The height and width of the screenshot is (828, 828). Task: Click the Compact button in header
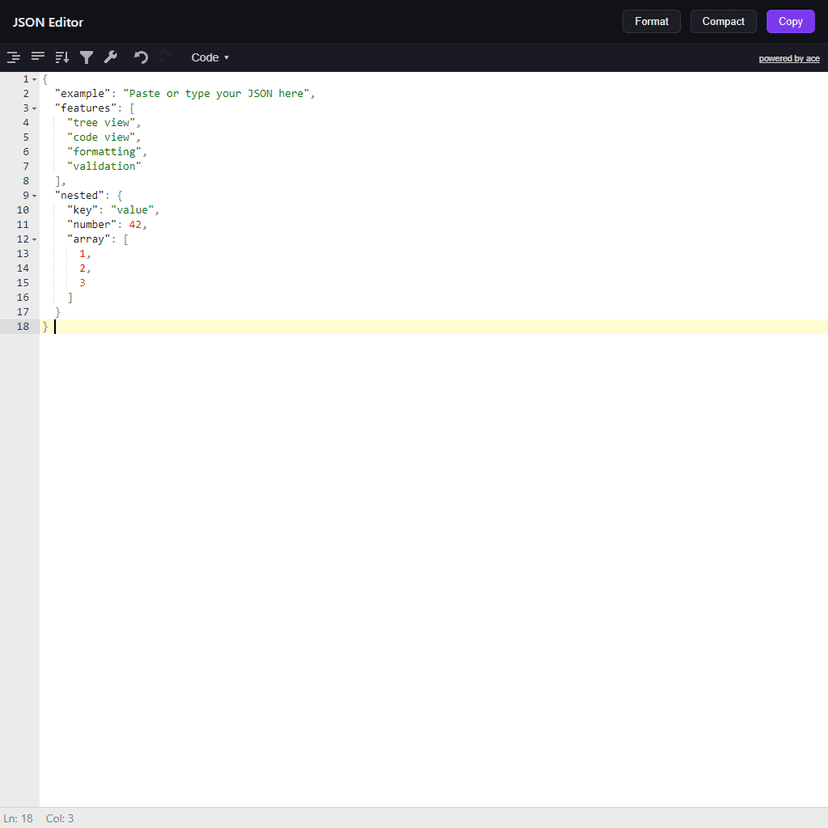coord(723,21)
